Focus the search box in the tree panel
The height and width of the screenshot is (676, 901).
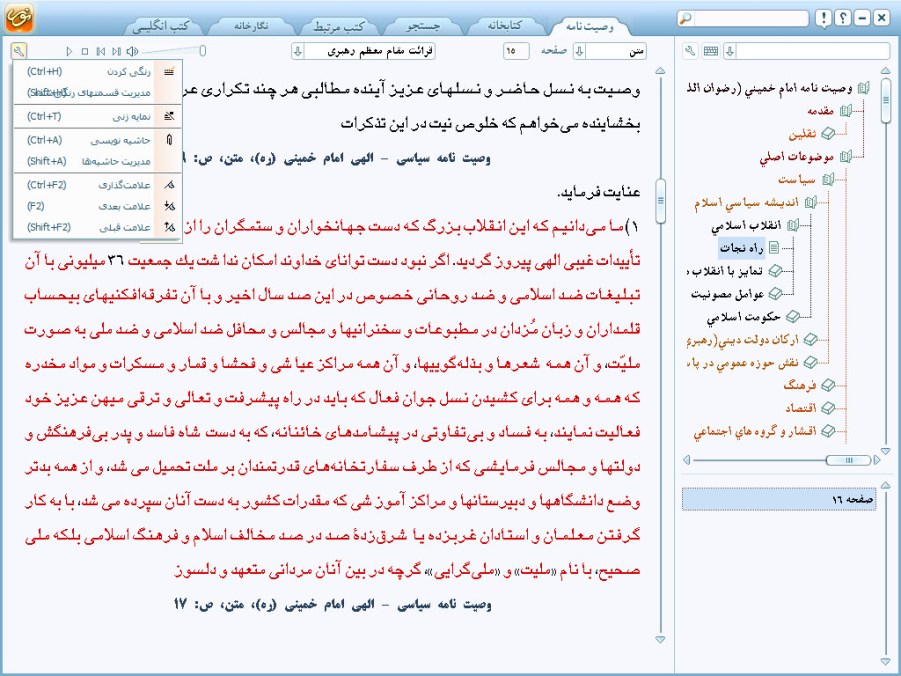813,51
